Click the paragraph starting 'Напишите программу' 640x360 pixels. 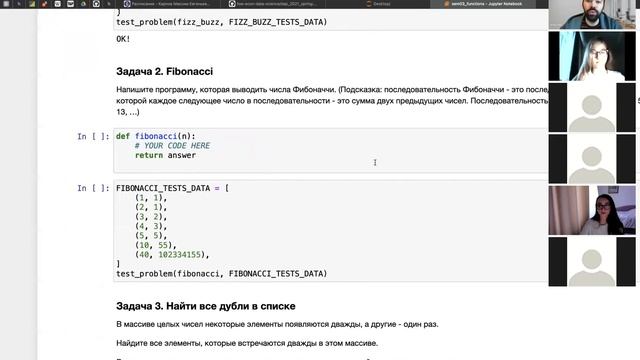coord(332,100)
